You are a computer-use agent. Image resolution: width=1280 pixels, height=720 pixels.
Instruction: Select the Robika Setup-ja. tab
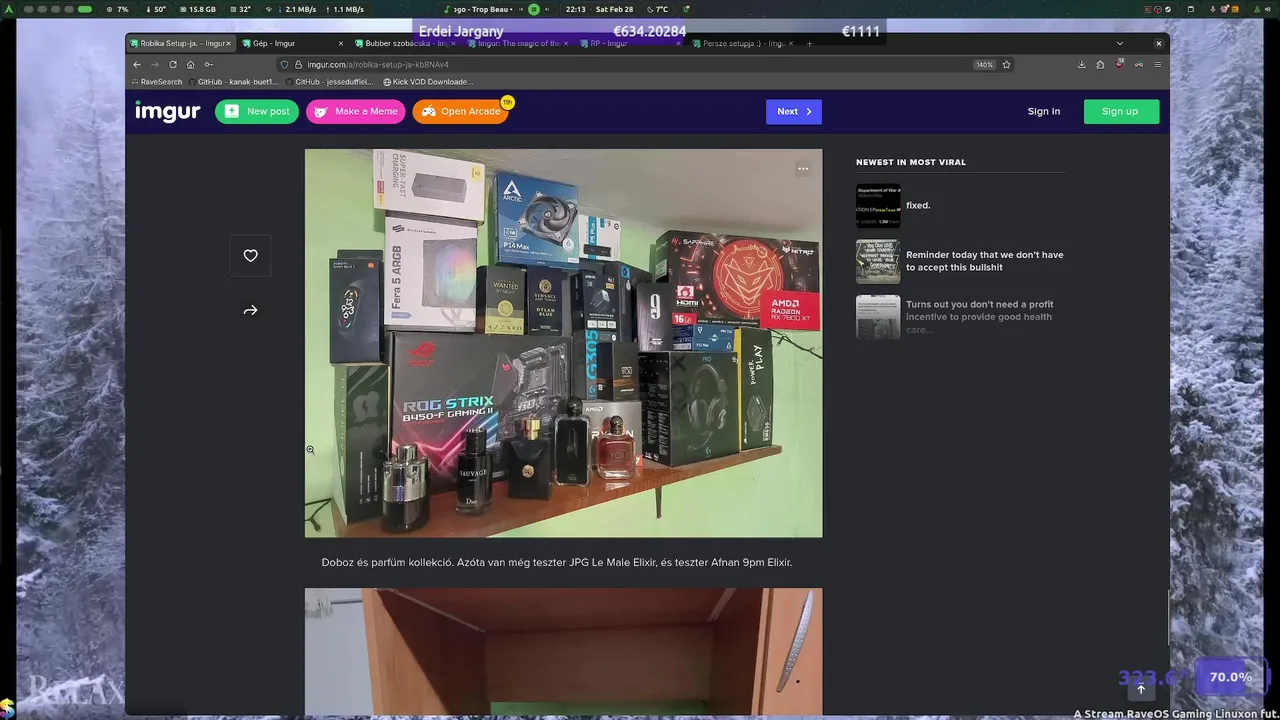[179, 44]
